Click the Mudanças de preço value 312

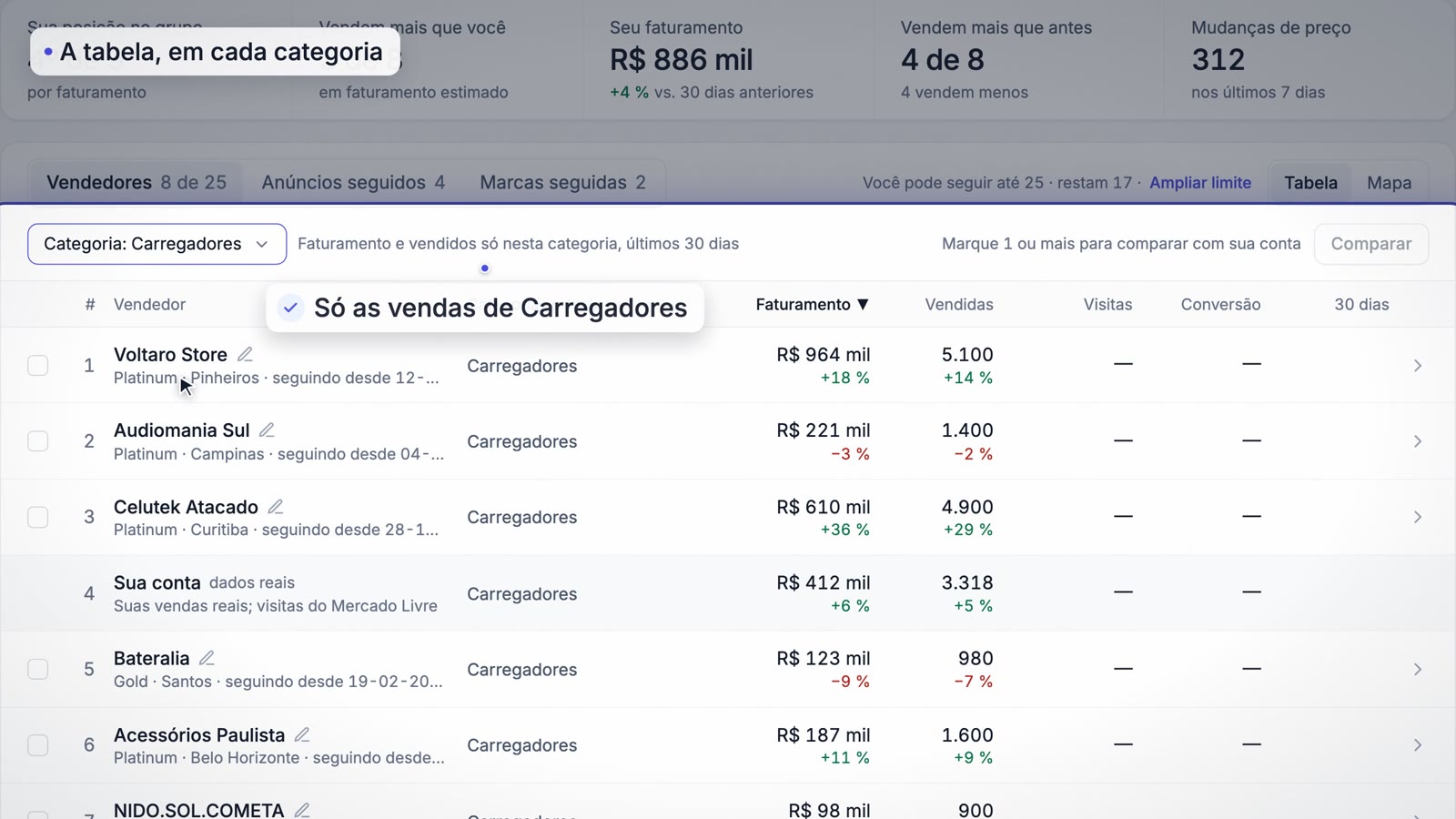coord(1218,60)
